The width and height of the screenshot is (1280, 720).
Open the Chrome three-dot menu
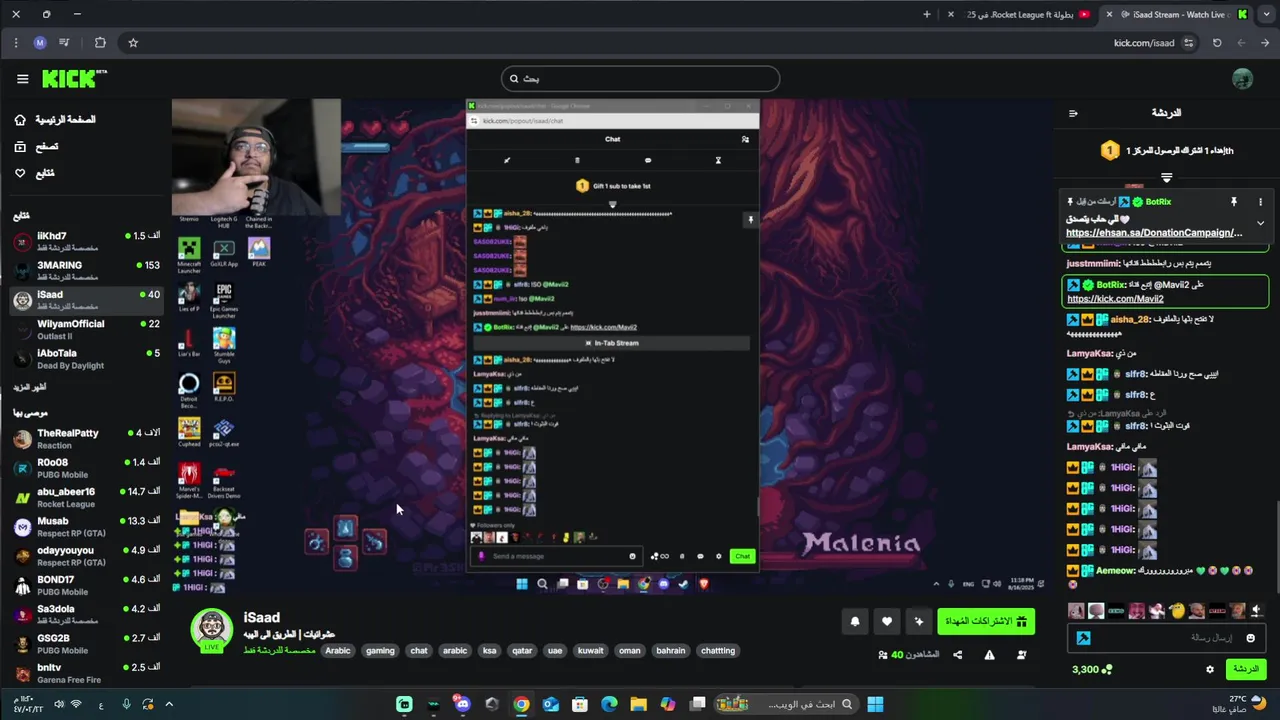point(16,43)
